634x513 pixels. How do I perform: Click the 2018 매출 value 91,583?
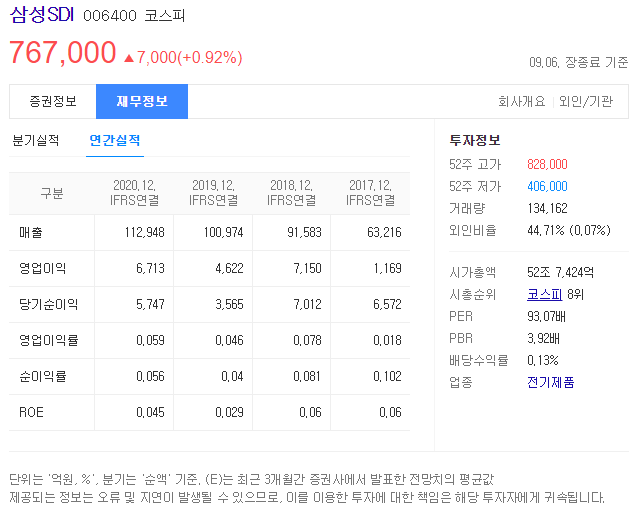304,232
